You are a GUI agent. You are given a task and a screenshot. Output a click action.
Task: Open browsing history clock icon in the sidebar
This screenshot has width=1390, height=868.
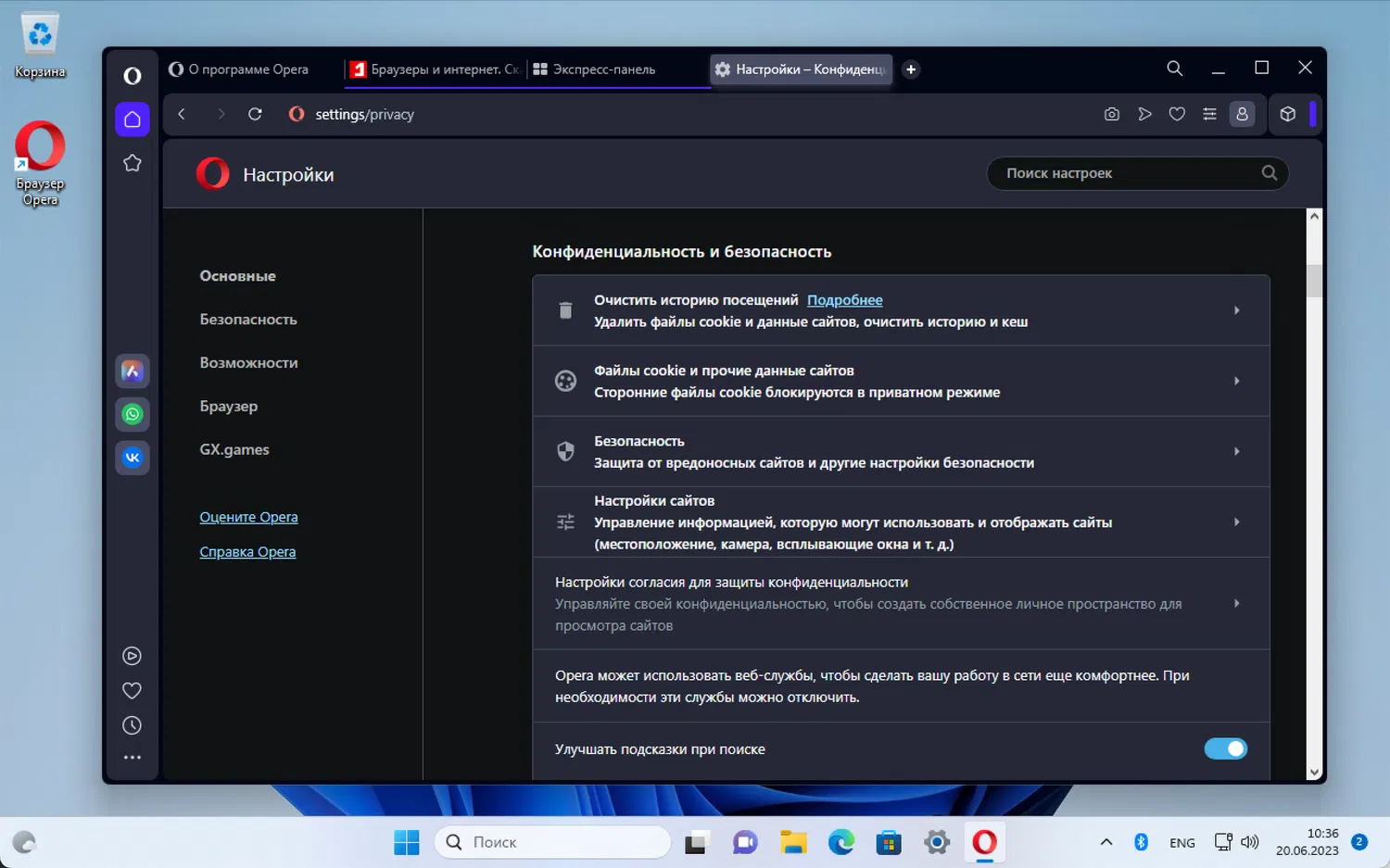pos(133,725)
